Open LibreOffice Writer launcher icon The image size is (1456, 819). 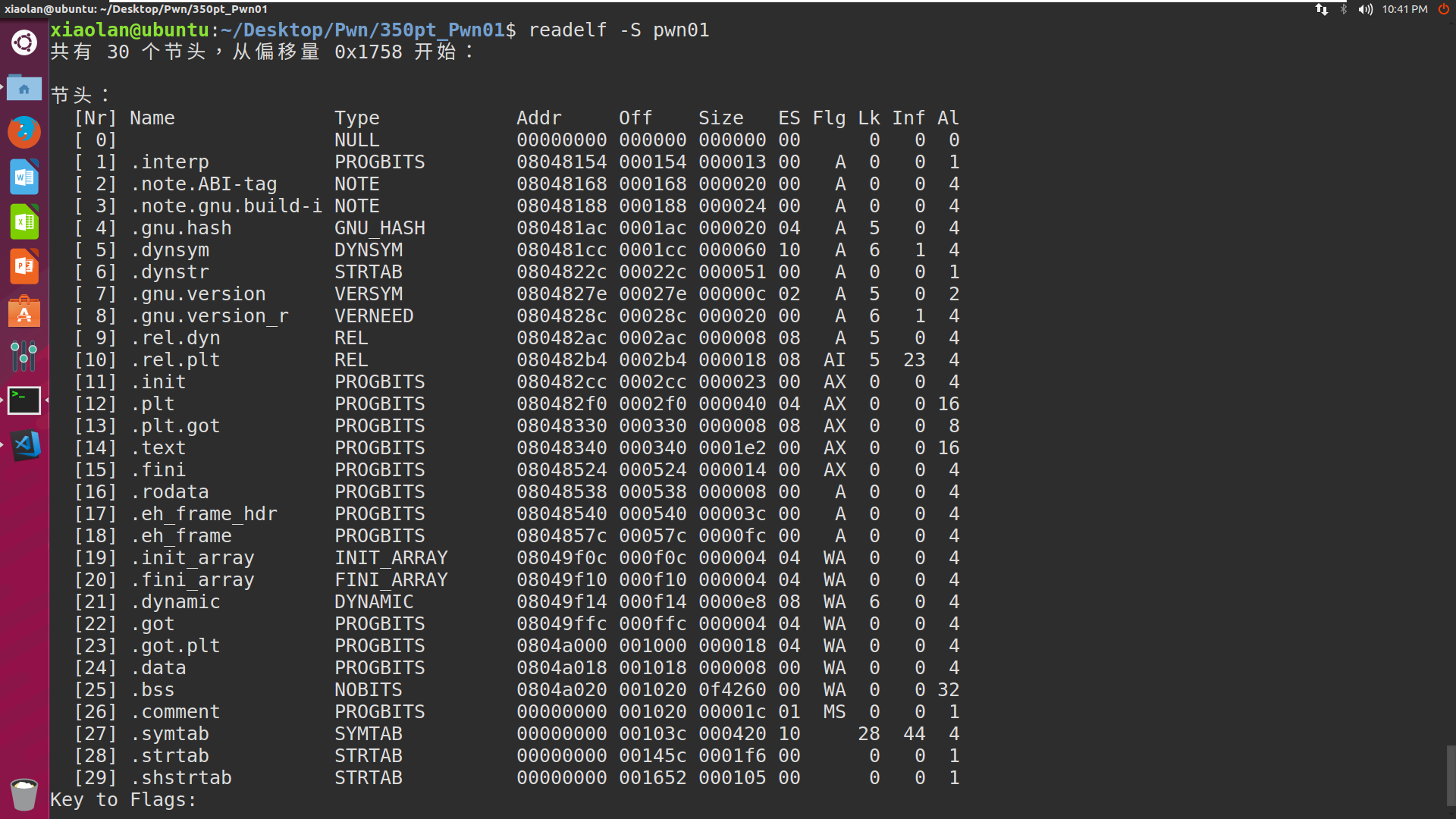[x=24, y=177]
